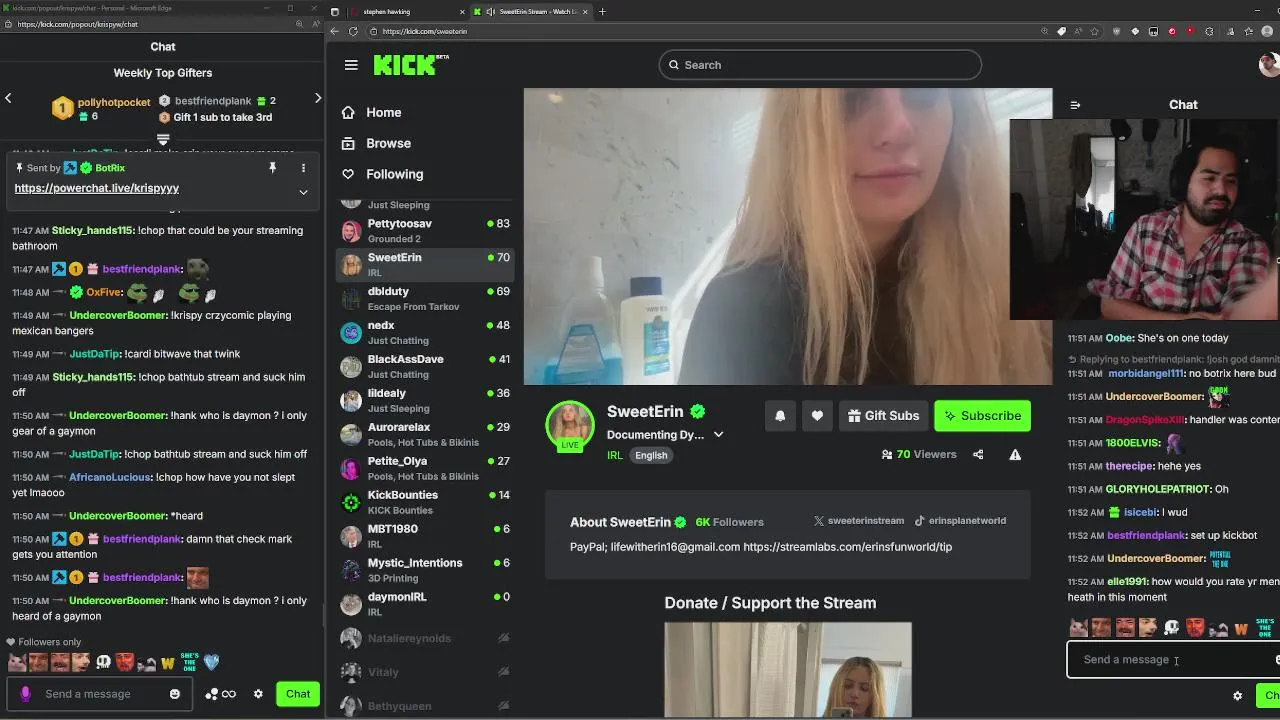This screenshot has width=1280, height=720.
Task: Insert the blue heart emote in popout chat
Action: point(211,662)
